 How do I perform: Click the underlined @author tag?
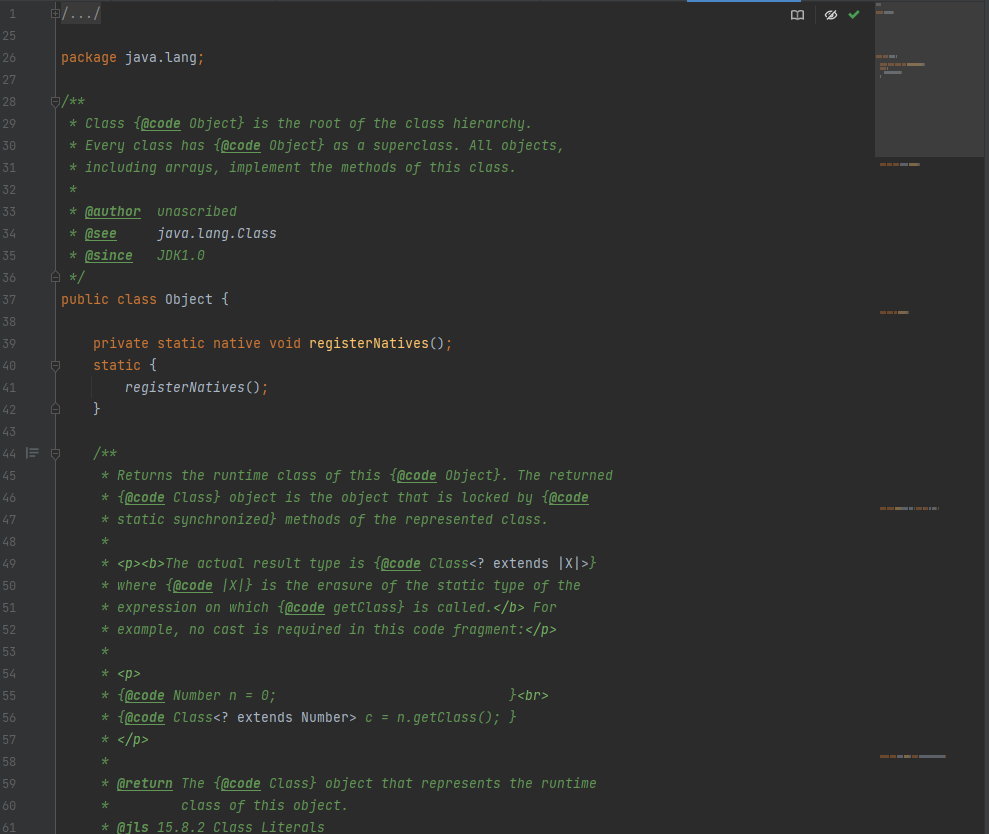click(113, 211)
